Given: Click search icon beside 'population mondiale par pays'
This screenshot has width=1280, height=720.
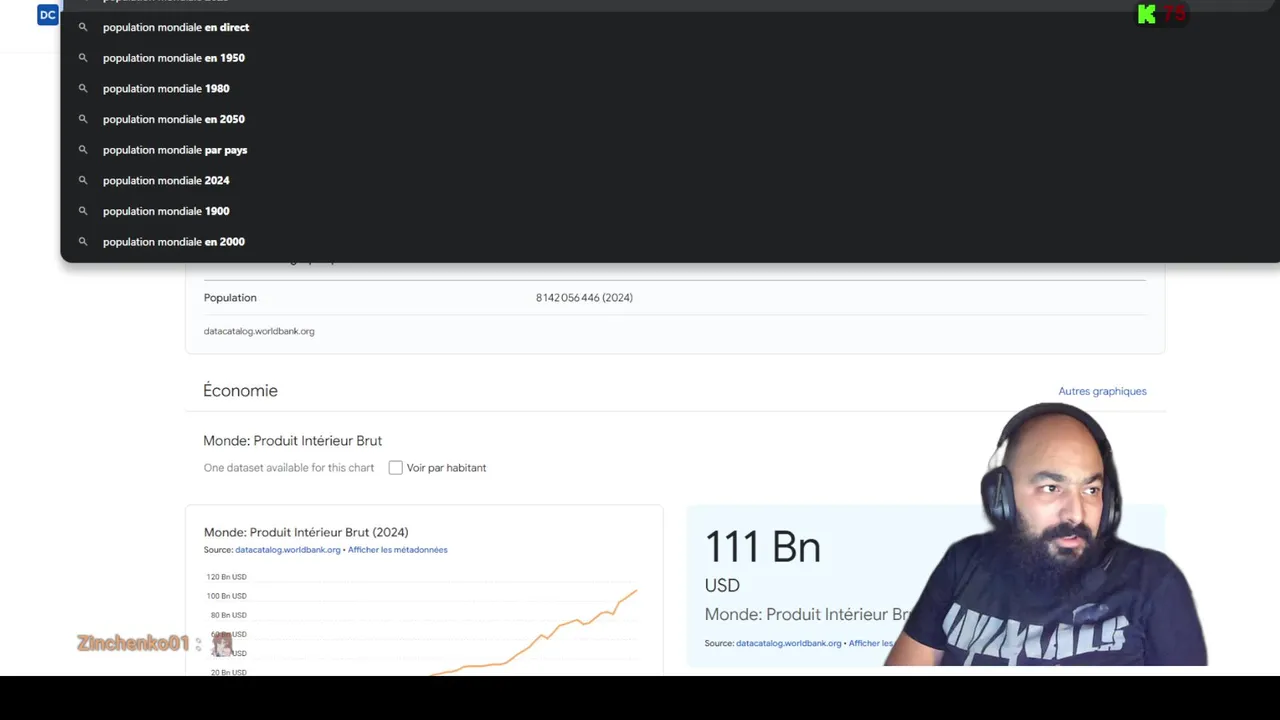Looking at the screenshot, I should (x=83, y=150).
